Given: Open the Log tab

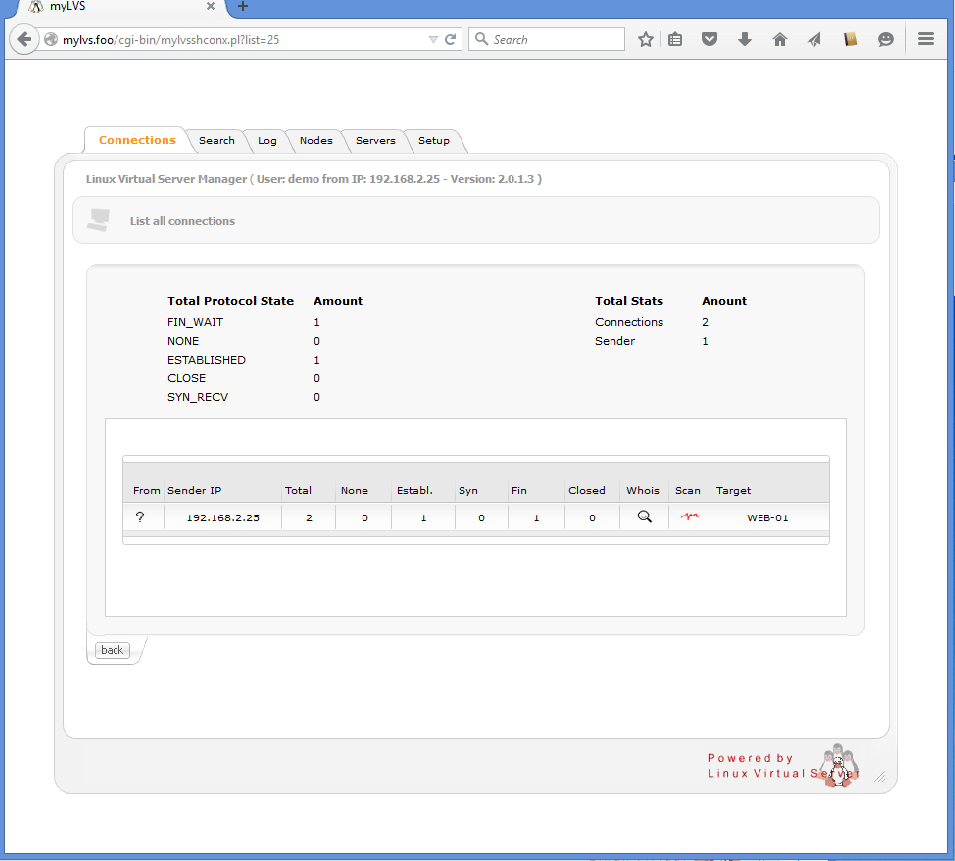Looking at the screenshot, I should click(267, 141).
